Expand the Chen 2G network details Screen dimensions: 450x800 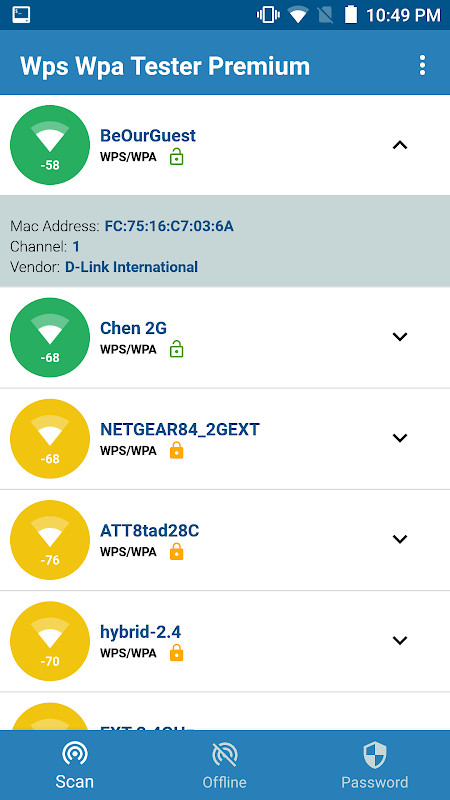[x=399, y=336]
